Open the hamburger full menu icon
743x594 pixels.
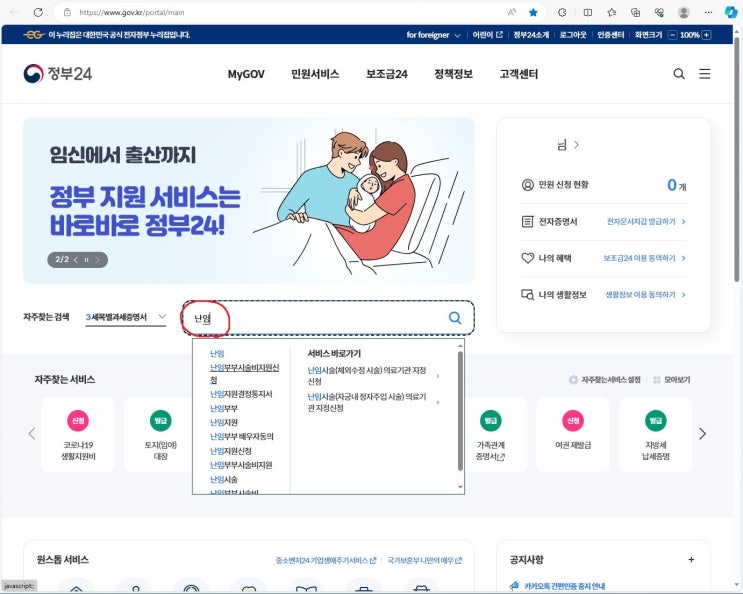coord(705,73)
